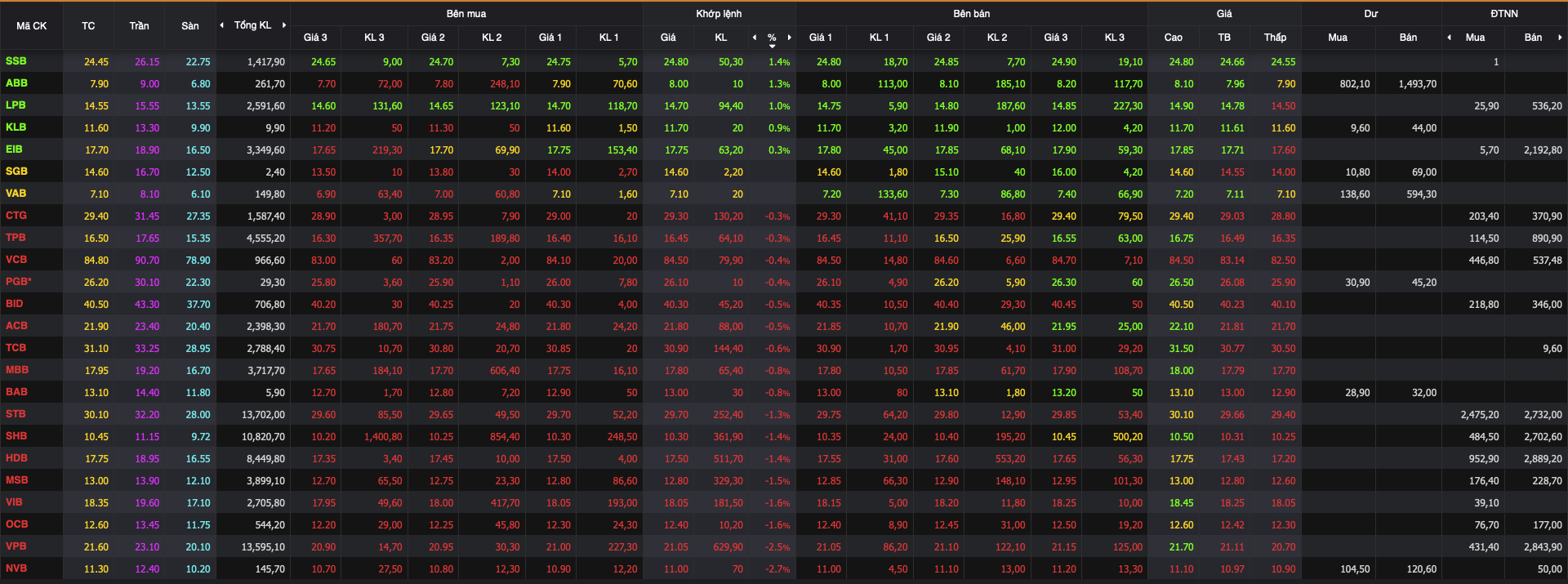Screen dimensions: 1568x584
Task: Click SHB buy volume 1,400,80
Action: [x=383, y=437]
